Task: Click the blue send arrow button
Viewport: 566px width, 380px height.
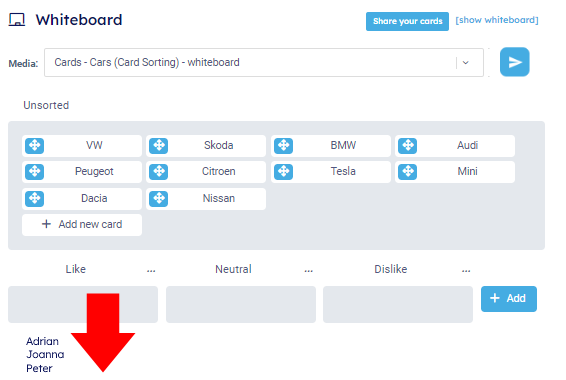Action: click(x=514, y=62)
